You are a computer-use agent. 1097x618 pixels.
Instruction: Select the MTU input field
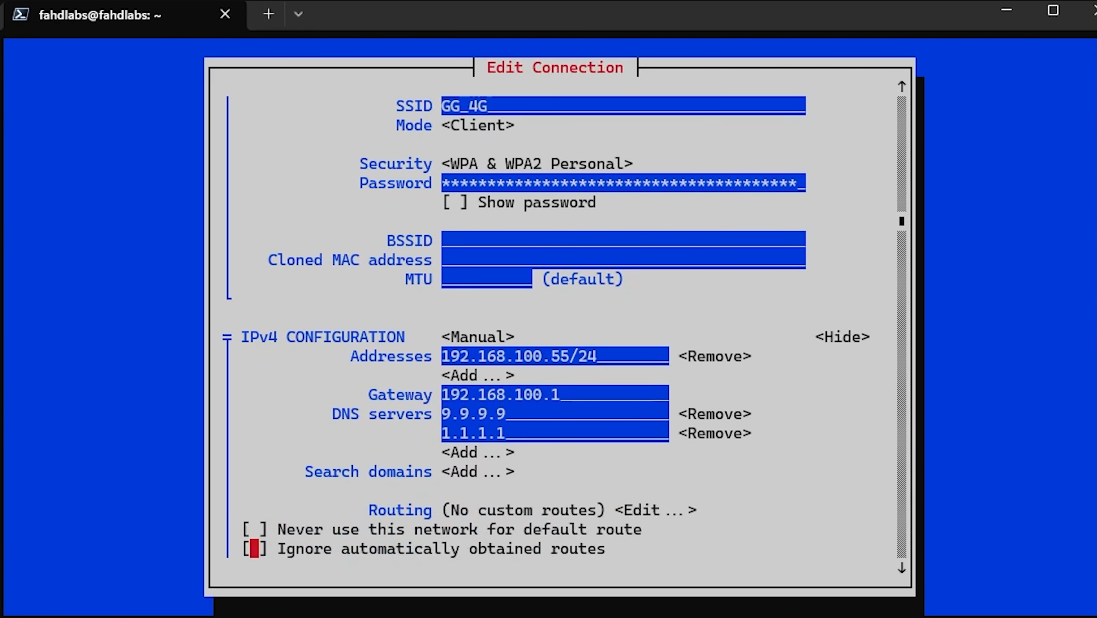point(486,279)
